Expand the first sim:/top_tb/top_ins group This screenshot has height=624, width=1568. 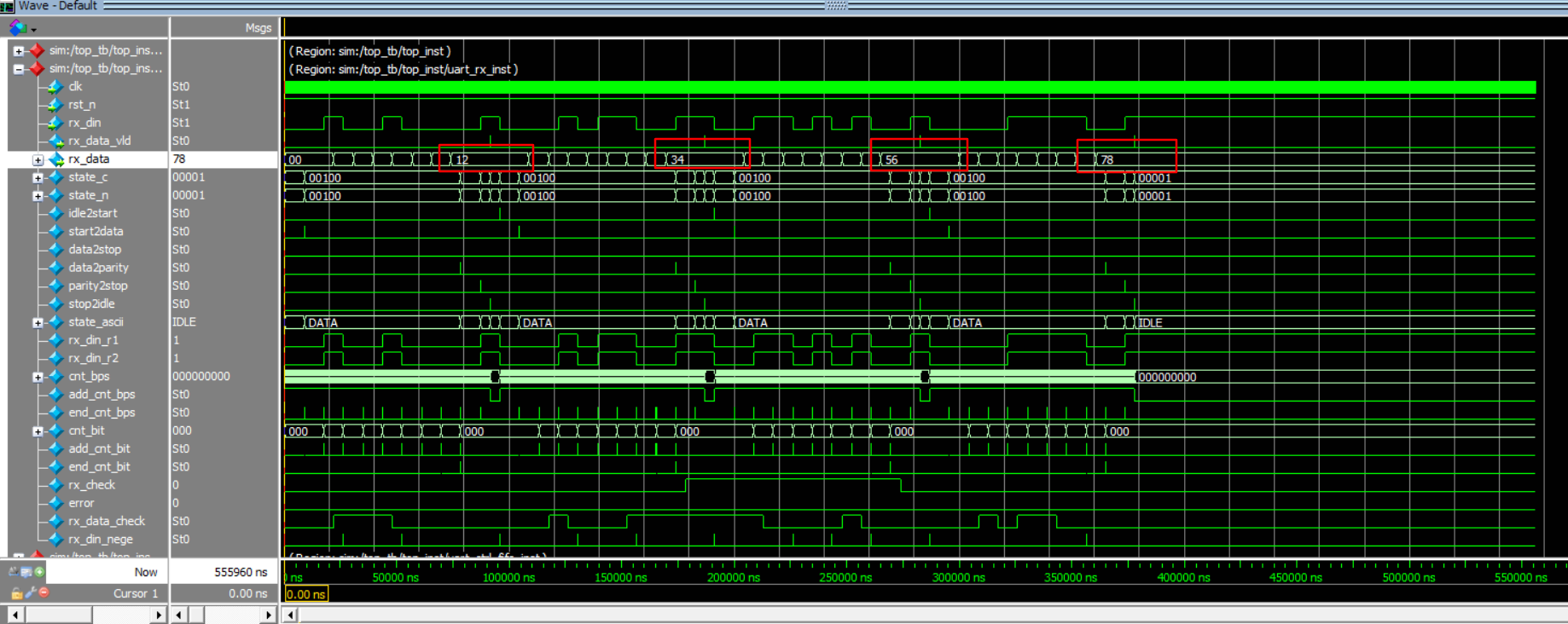[19, 51]
